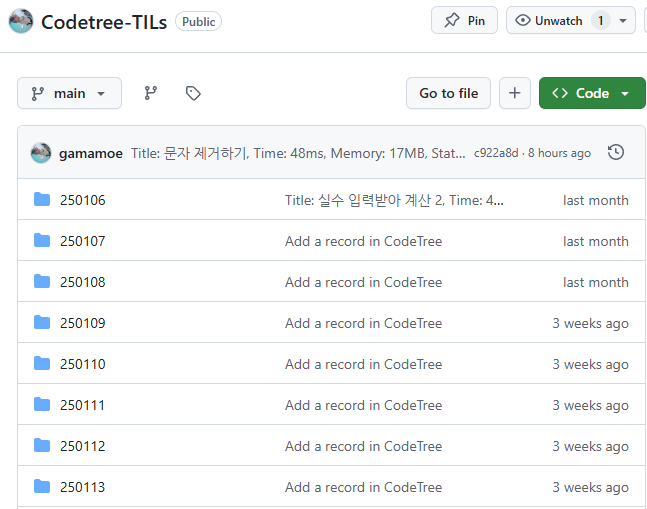Screen dimensions: 647x509
Task: Open commit history clock icon
Action: 616,152
